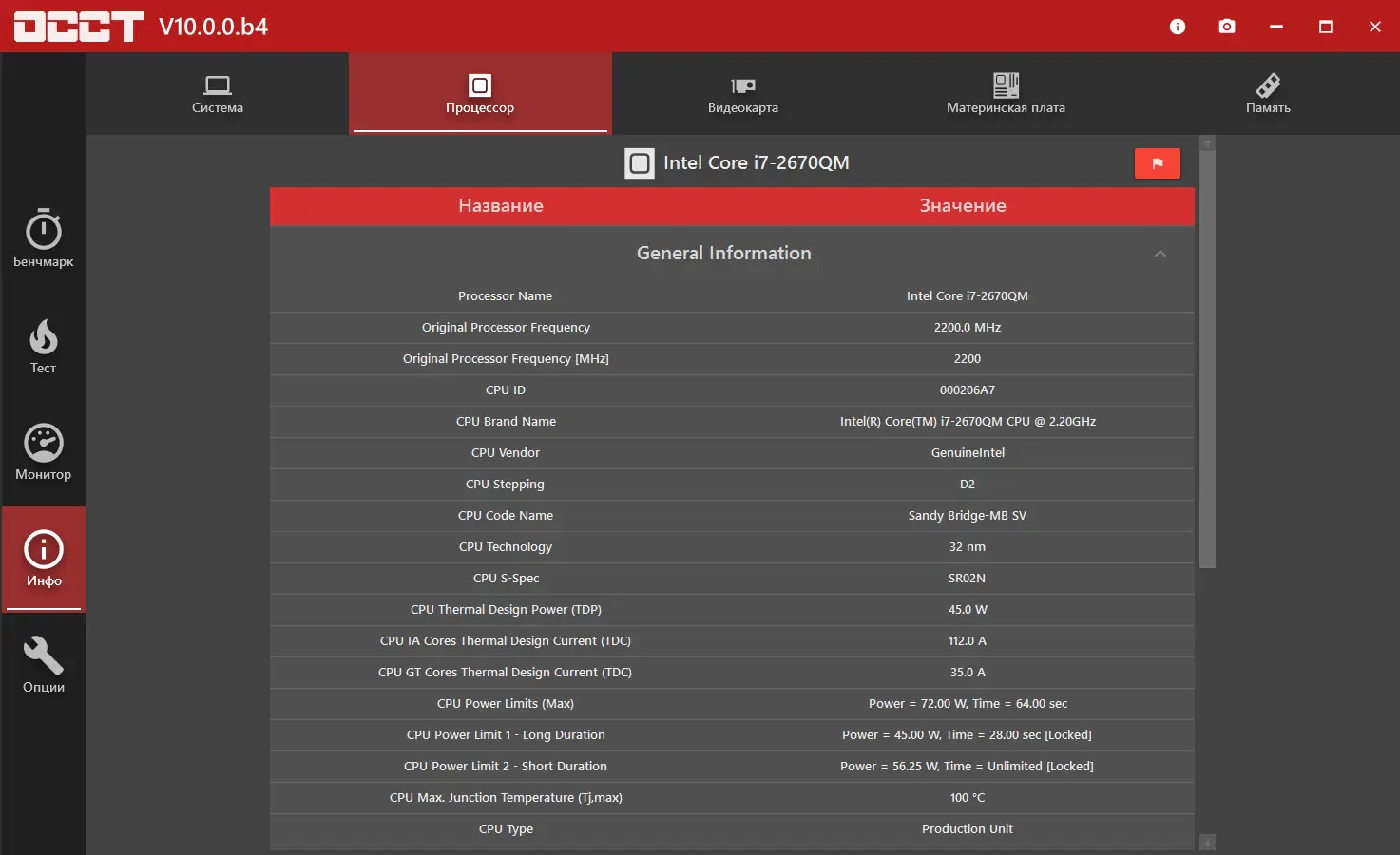Image resolution: width=1400 pixels, height=855 pixels.
Task: Select the CPU ID value 000206A7
Action: click(968, 390)
